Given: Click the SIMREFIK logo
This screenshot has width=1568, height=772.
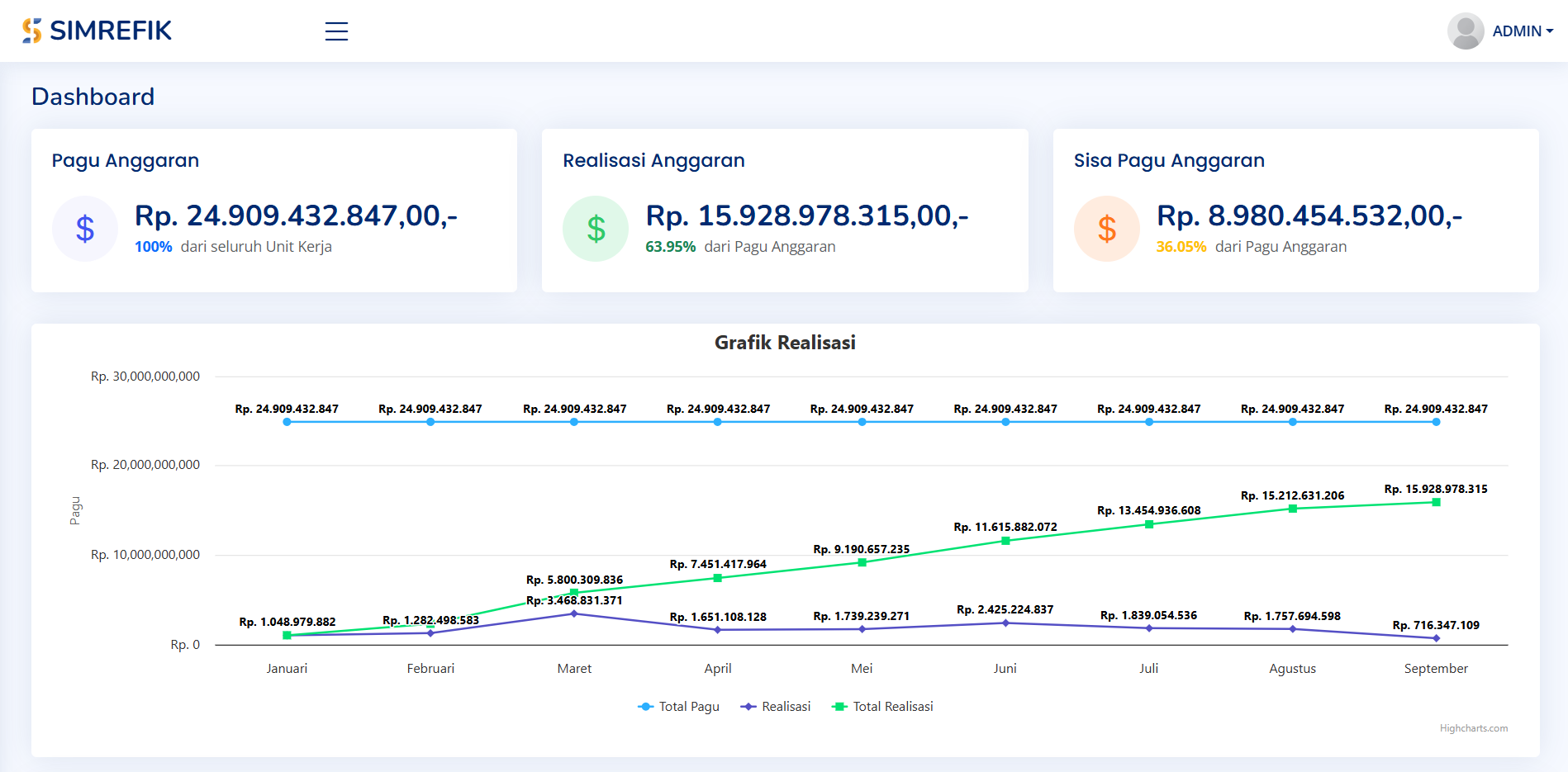Looking at the screenshot, I should click(x=97, y=31).
